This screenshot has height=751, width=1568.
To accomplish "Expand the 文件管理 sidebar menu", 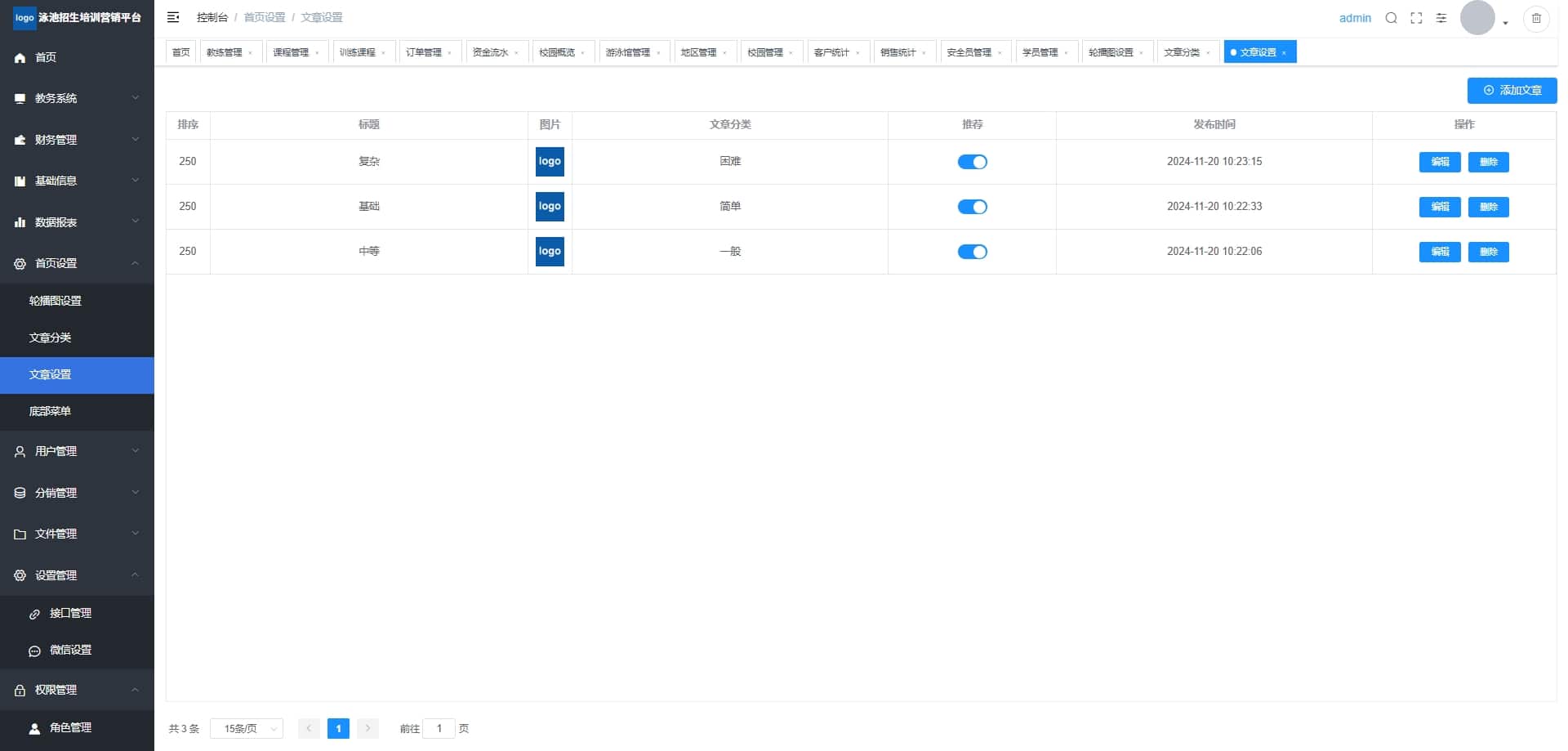I will [77, 534].
